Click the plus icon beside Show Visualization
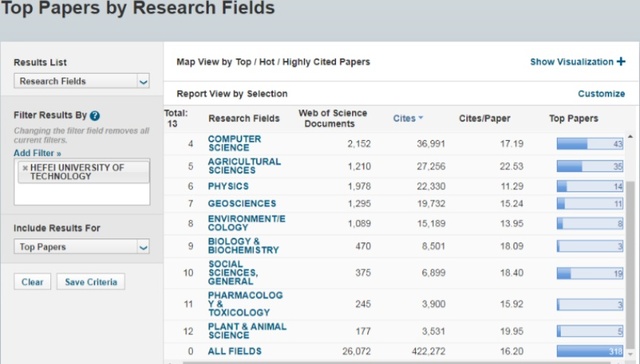Screen dimensions: 640x364 [621, 62]
